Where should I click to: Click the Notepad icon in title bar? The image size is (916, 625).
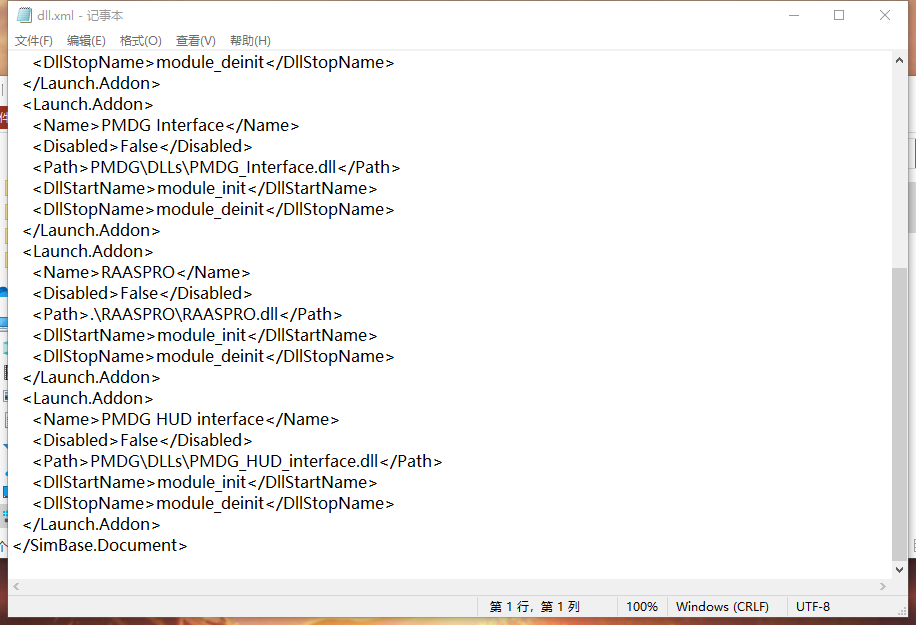click(24, 15)
